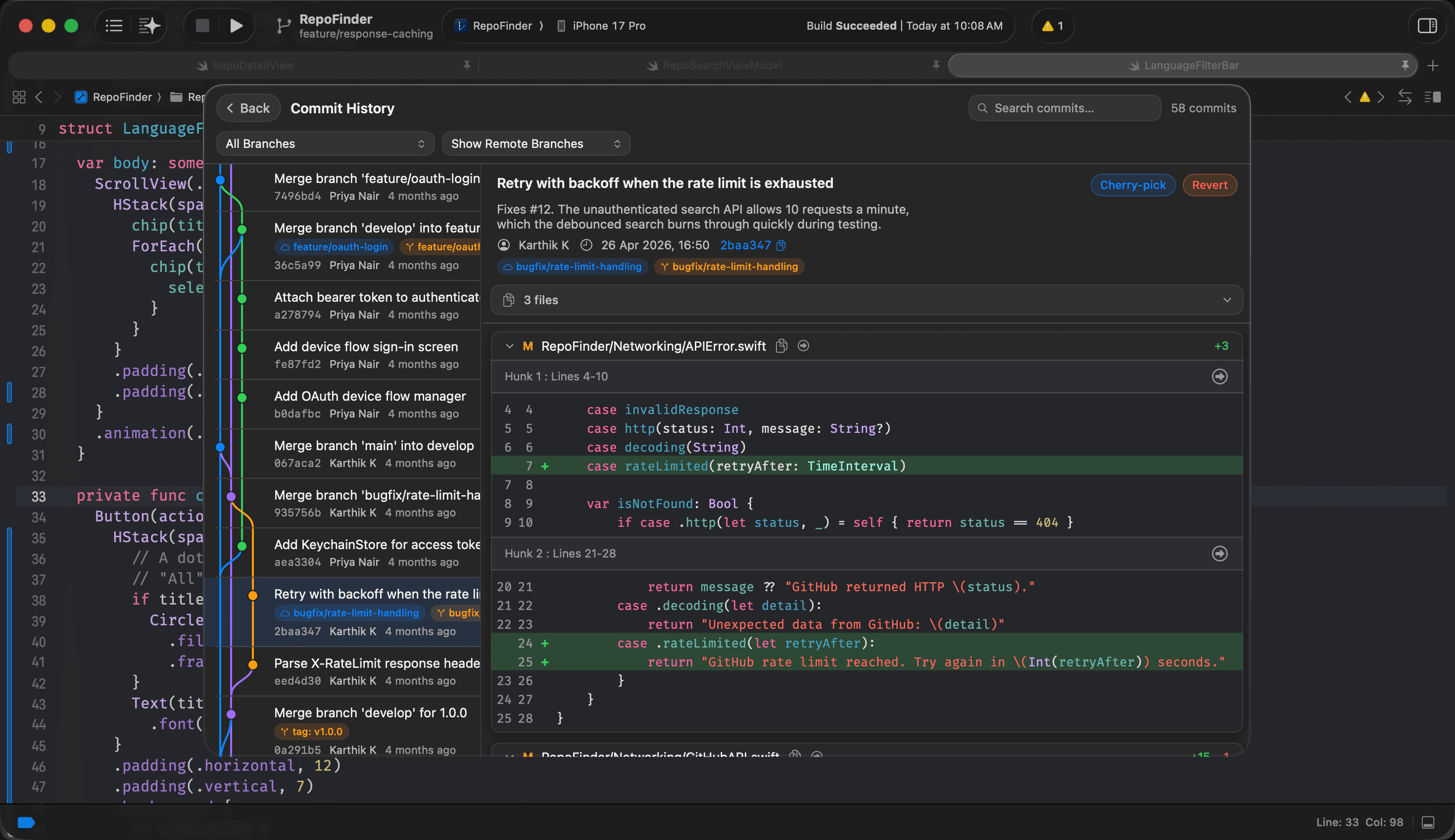Click the Line 33 Col 98 indicator
Viewport: 1455px width, 840px height.
[x=1359, y=822]
